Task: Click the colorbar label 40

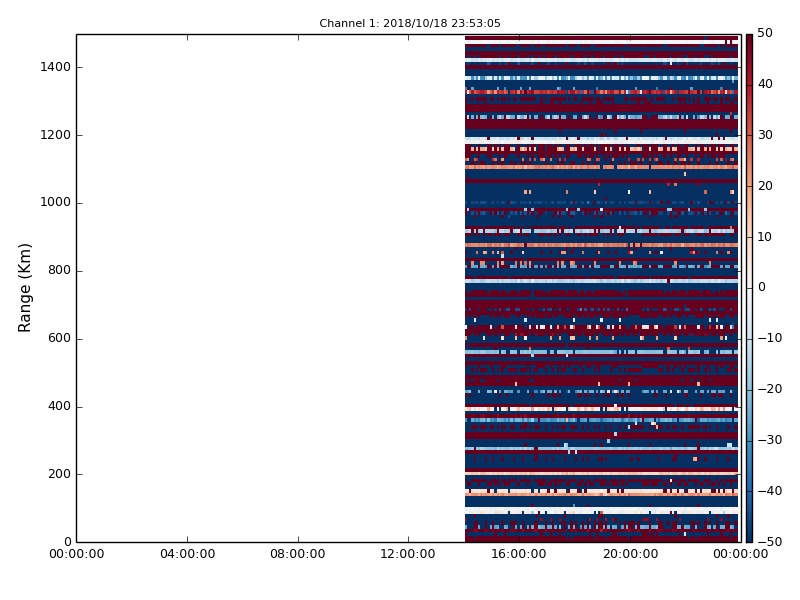Action: coord(765,84)
